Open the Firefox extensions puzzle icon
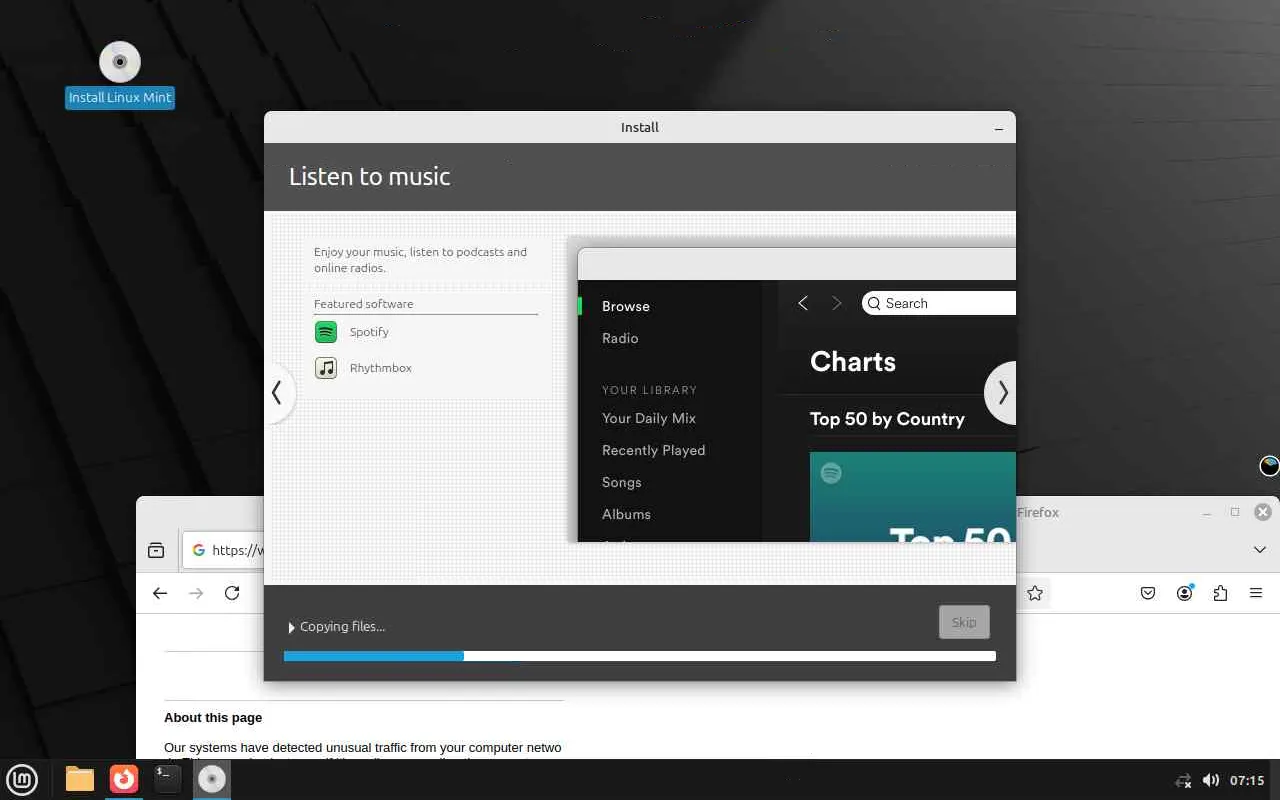The image size is (1280, 800). 1220,593
